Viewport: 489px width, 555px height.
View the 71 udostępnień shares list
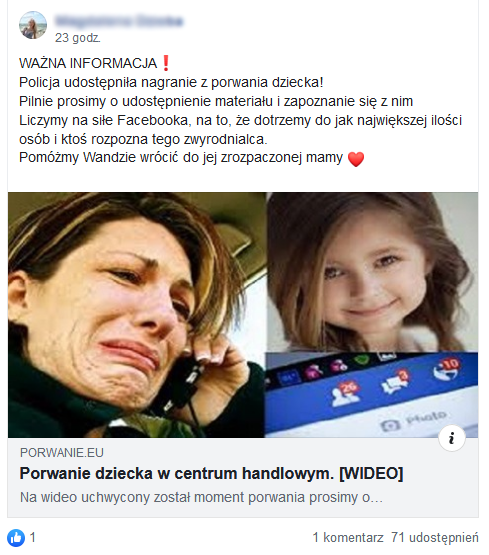[x=435, y=538]
